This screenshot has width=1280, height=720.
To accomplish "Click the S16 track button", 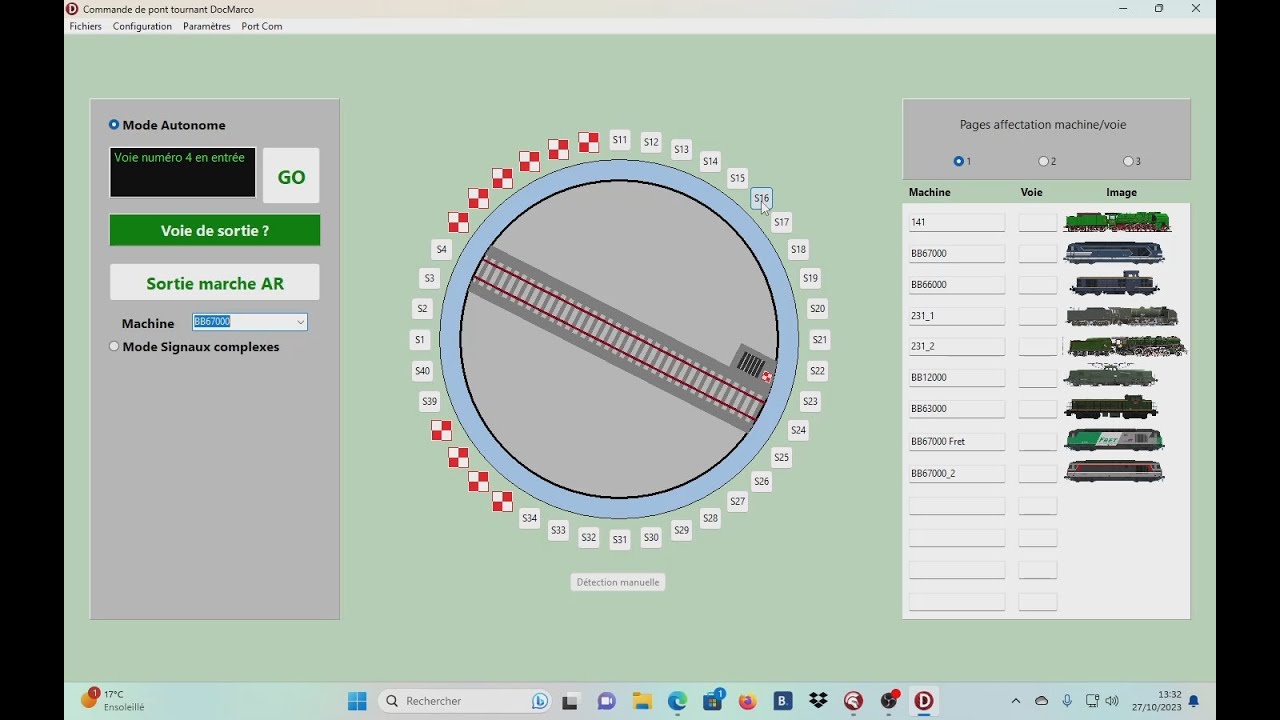I will tap(762, 198).
